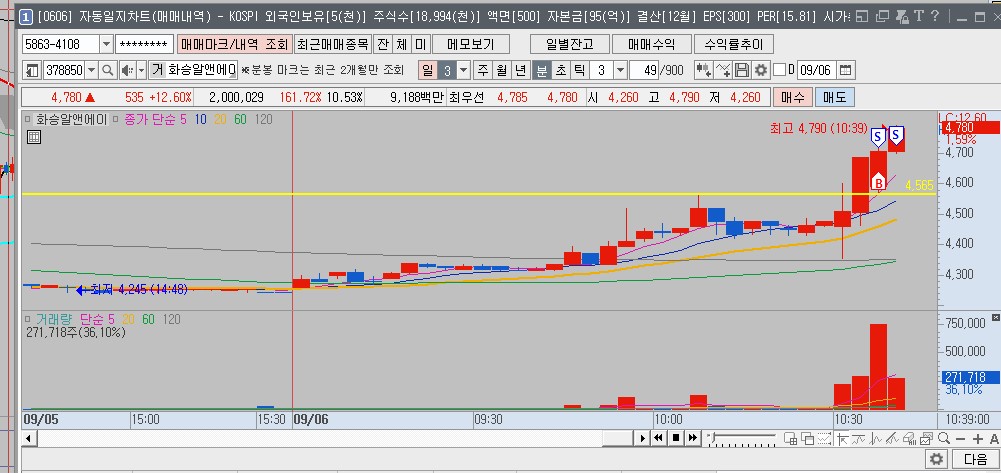Click the overlapping windows layout icon
Image resolution: width=1001 pixels, height=473 pixels.
click(808, 439)
